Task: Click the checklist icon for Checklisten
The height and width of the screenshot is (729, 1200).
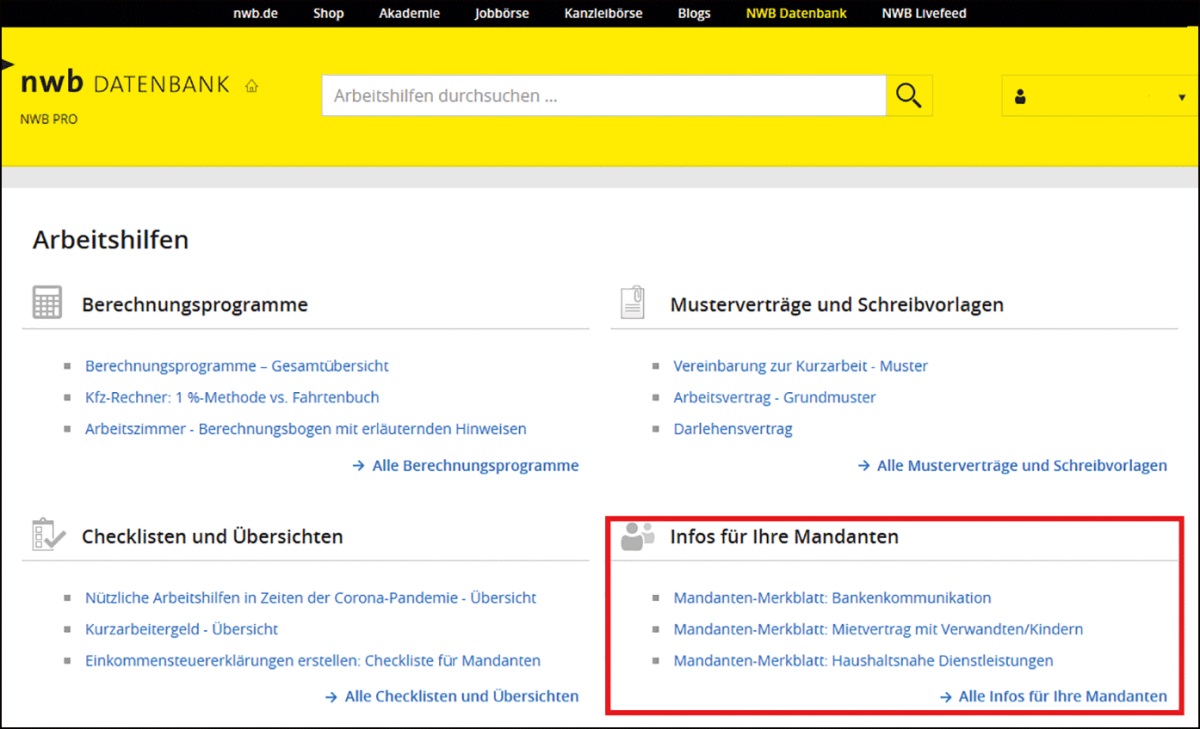Action: tap(47, 535)
